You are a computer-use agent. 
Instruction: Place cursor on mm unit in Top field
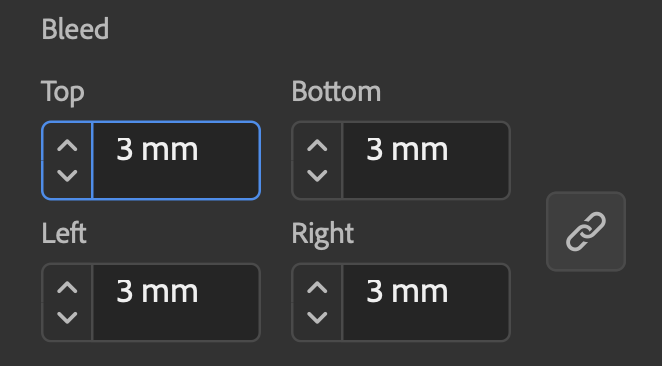pos(170,150)
